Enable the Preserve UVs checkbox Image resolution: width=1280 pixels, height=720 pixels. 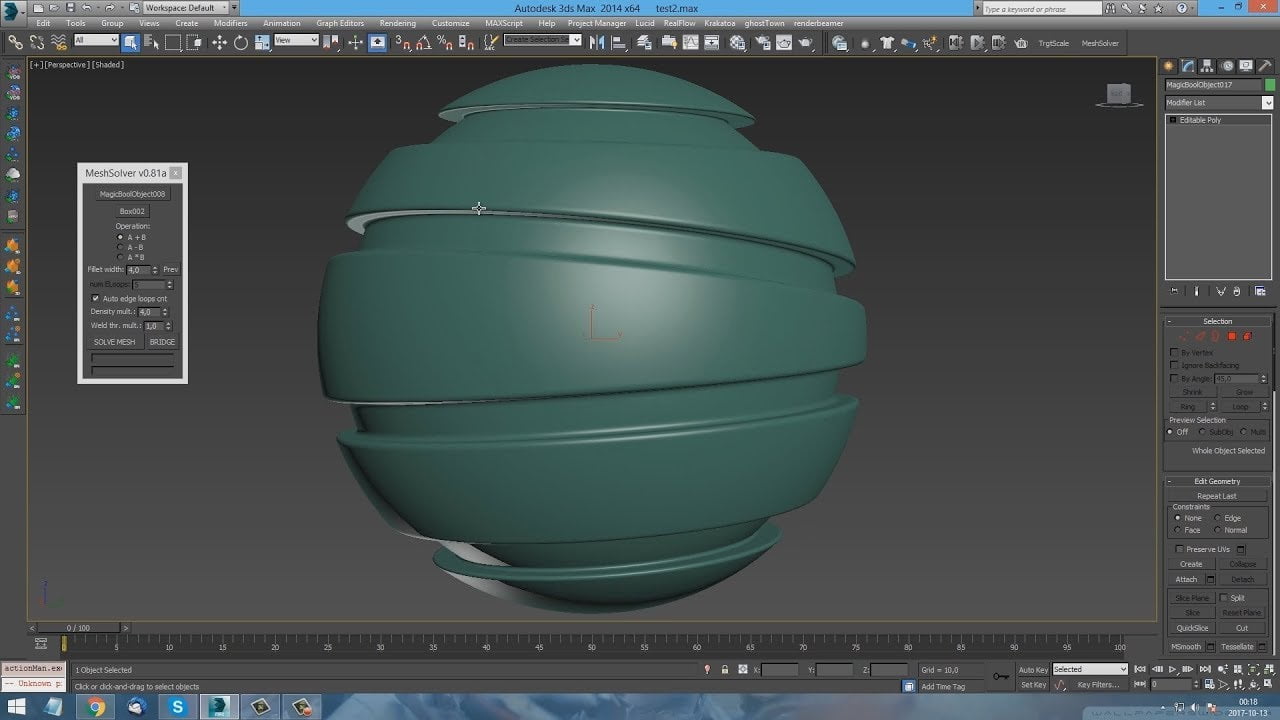[x=1179, y=549]
